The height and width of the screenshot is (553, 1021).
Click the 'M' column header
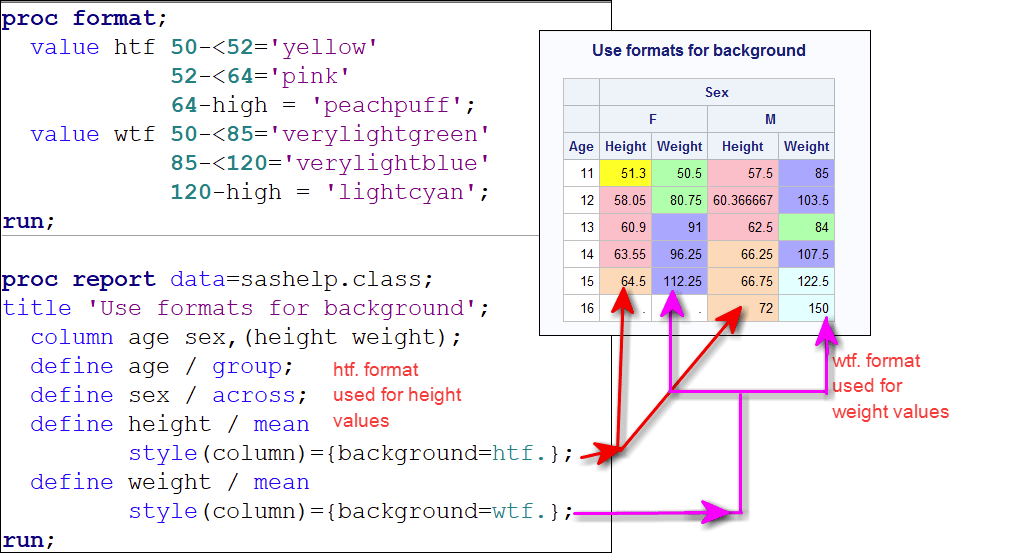tap(770, 119)
